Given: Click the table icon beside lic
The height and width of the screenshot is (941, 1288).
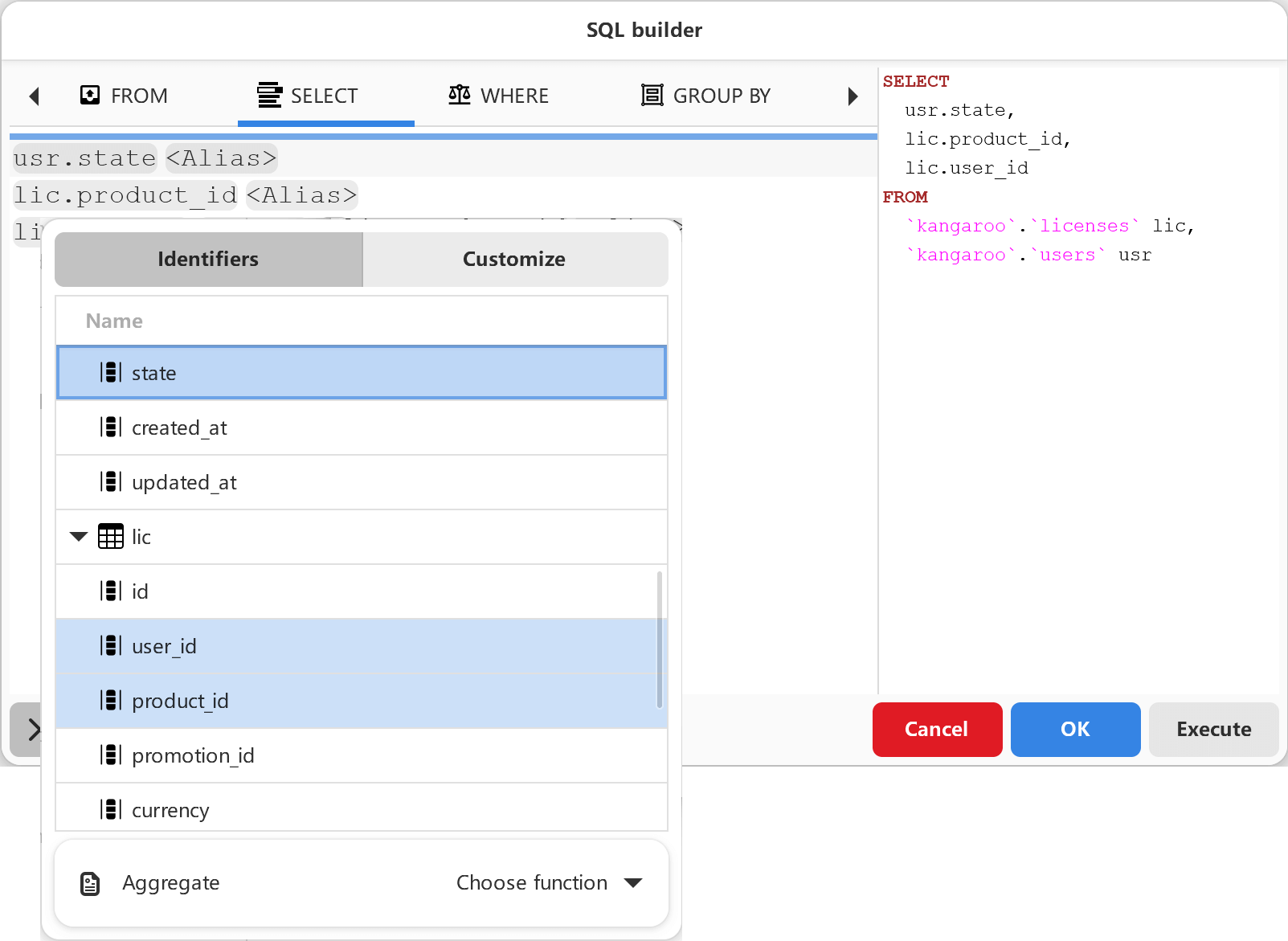Looking at the screenshot, I should pyautogui.click(x=108, y=537).
